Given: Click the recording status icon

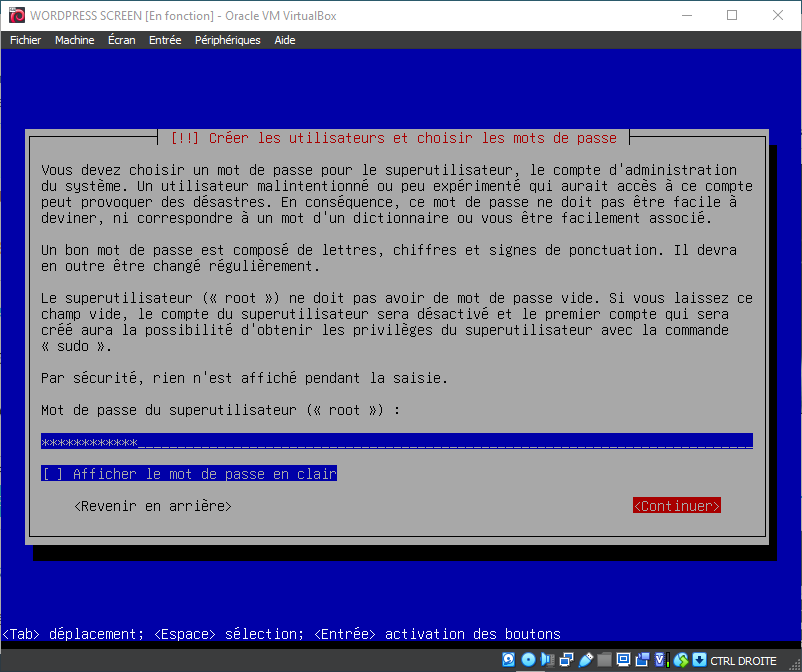Looking at the screenshot, I should [642, 660].
